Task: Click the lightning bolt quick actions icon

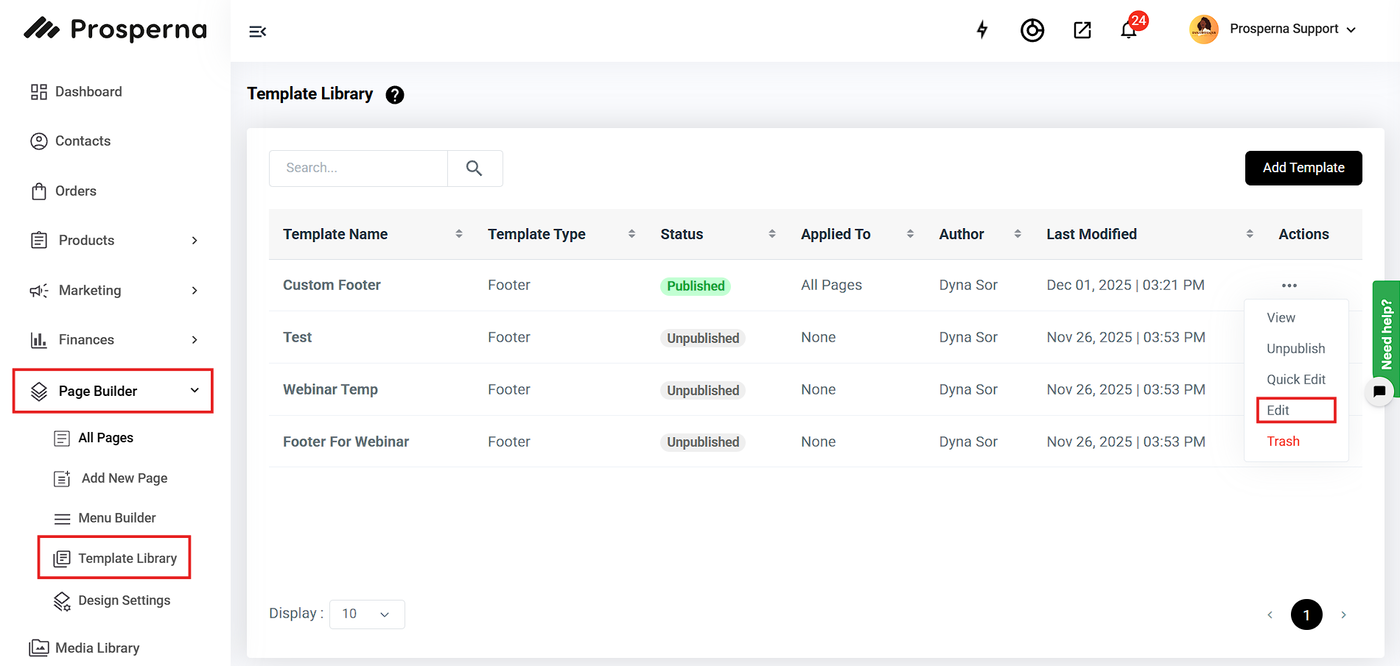Action: click(982, 30)
